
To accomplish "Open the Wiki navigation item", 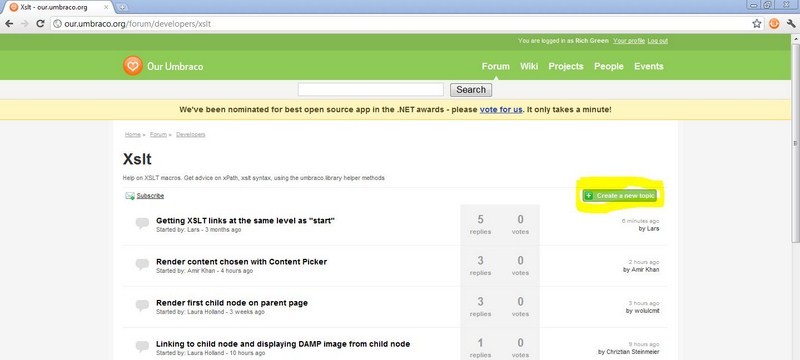I will 529,66.
